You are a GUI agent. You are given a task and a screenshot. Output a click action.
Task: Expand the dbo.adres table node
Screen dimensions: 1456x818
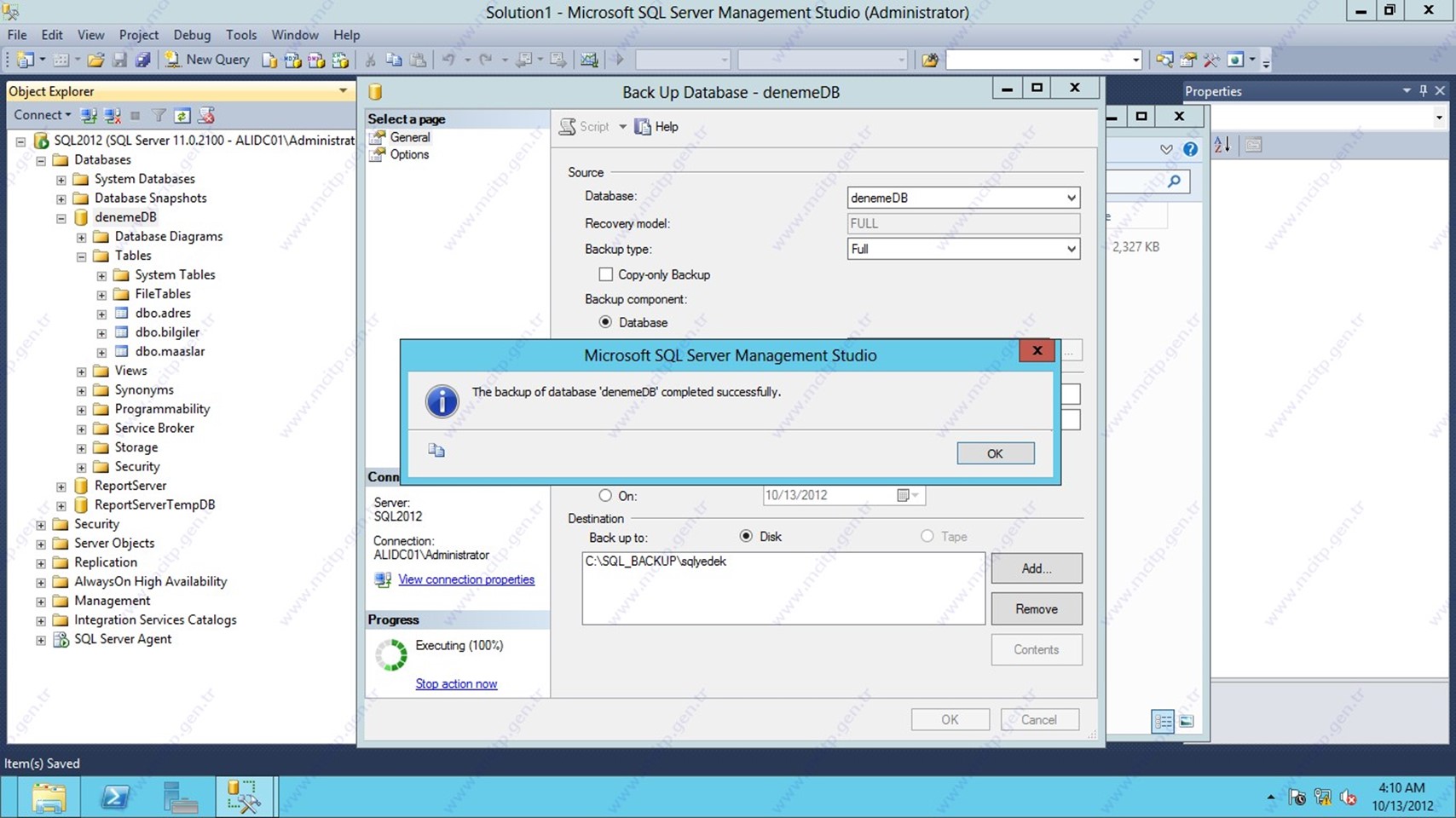[102, 314]
